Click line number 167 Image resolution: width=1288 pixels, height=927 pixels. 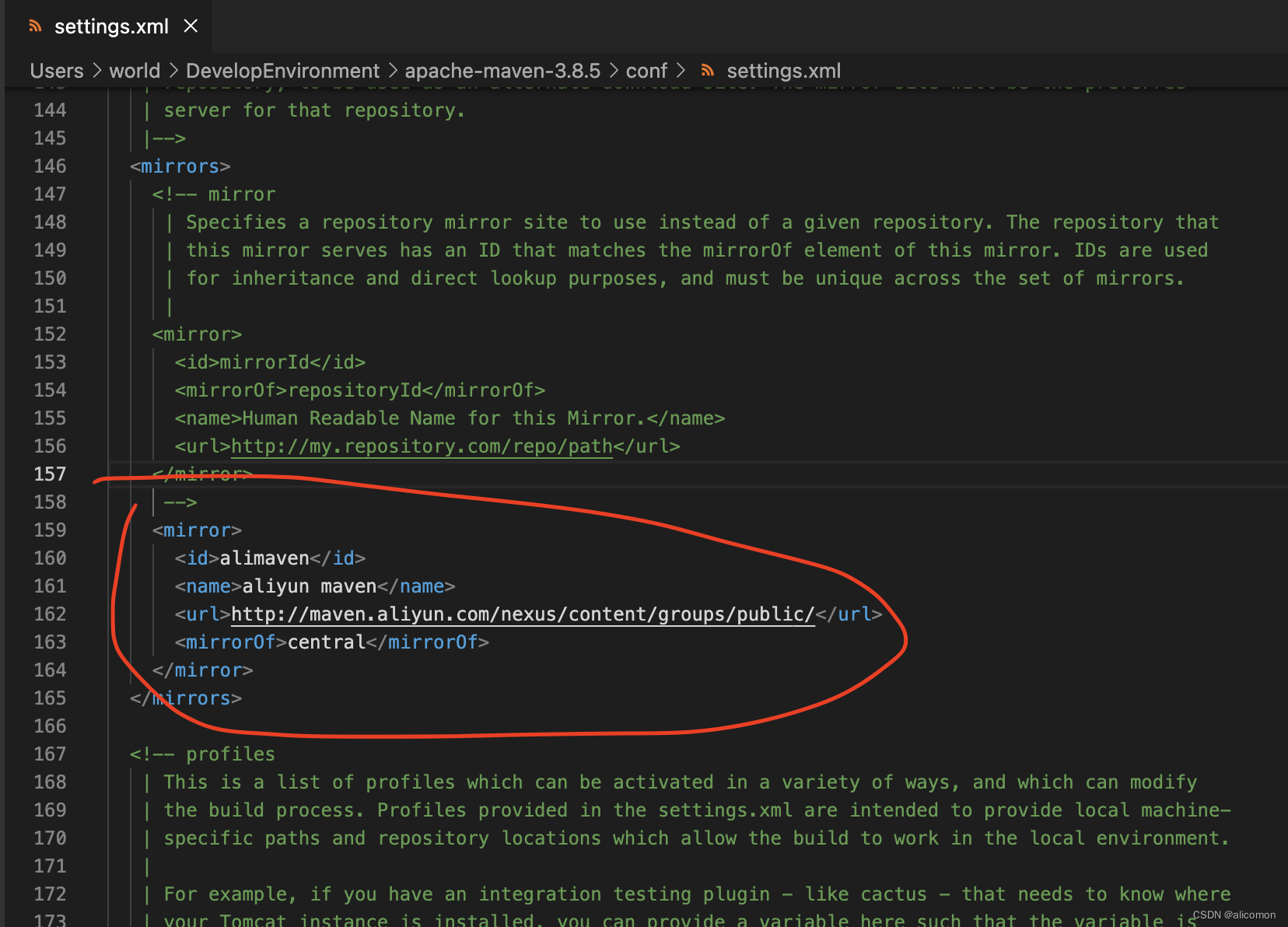50,754
